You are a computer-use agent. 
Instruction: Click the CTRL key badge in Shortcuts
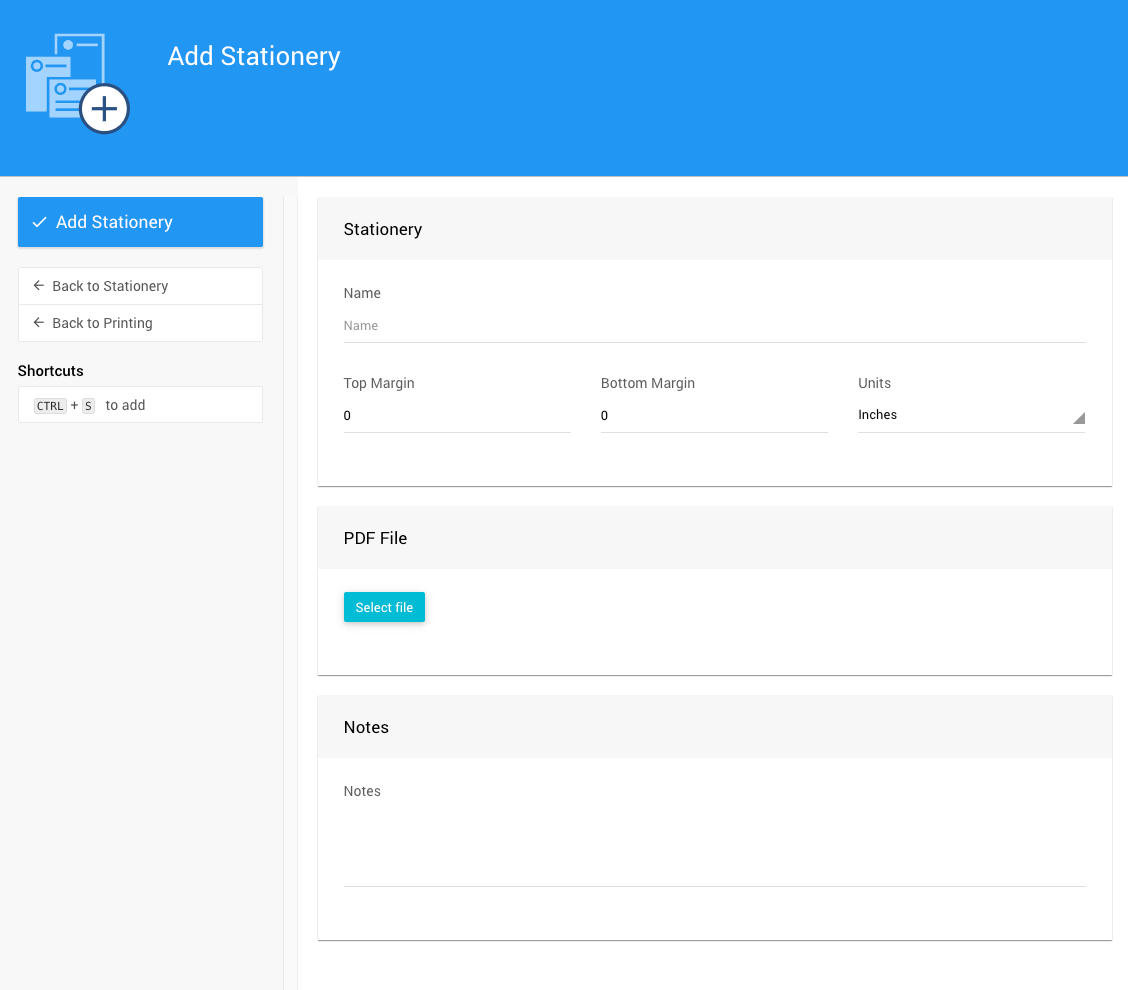[x=50, y=406]
